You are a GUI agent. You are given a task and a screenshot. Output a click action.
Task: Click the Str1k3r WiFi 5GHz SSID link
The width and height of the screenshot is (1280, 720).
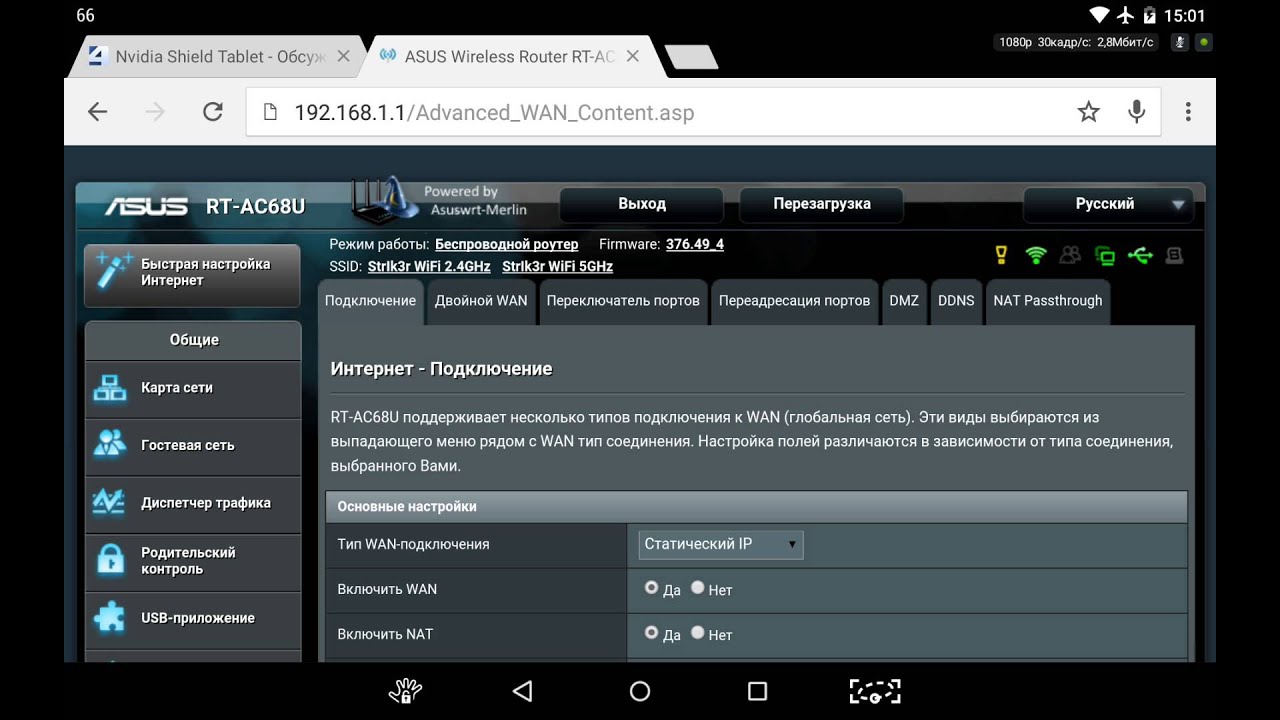(x=557, y=267)
